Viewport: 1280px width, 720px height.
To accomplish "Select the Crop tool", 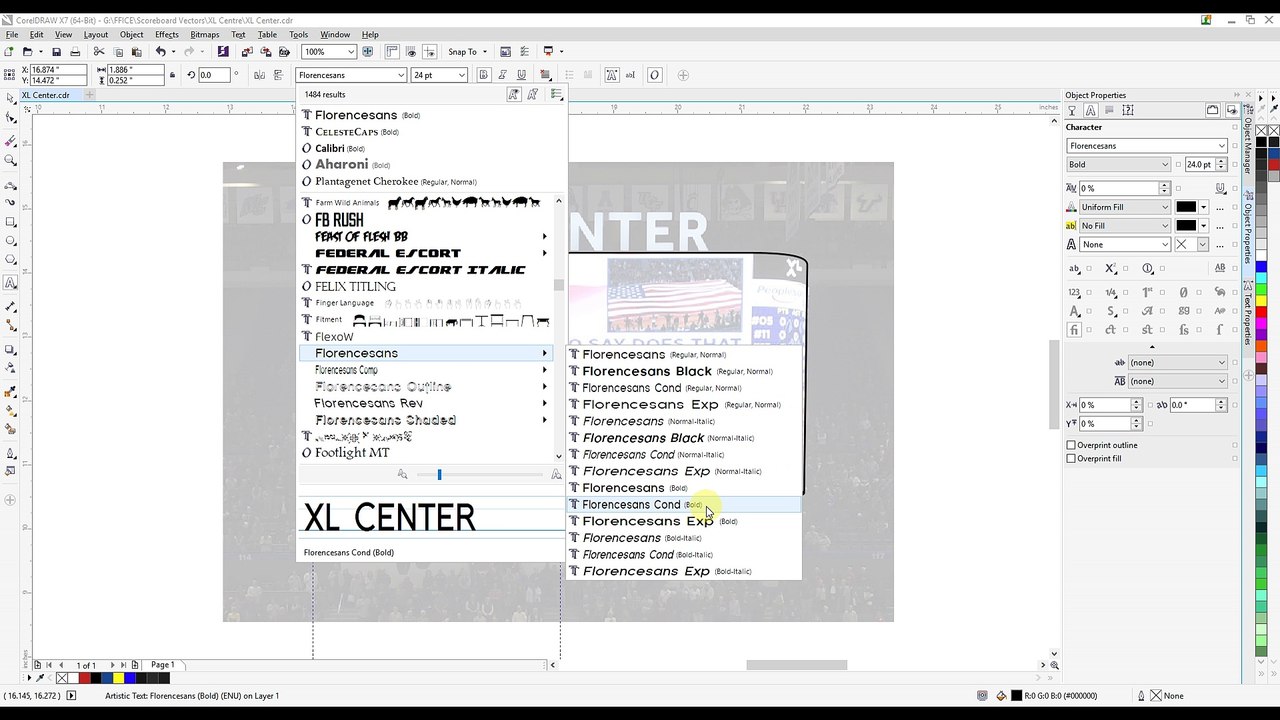I will tap(11, 141).
